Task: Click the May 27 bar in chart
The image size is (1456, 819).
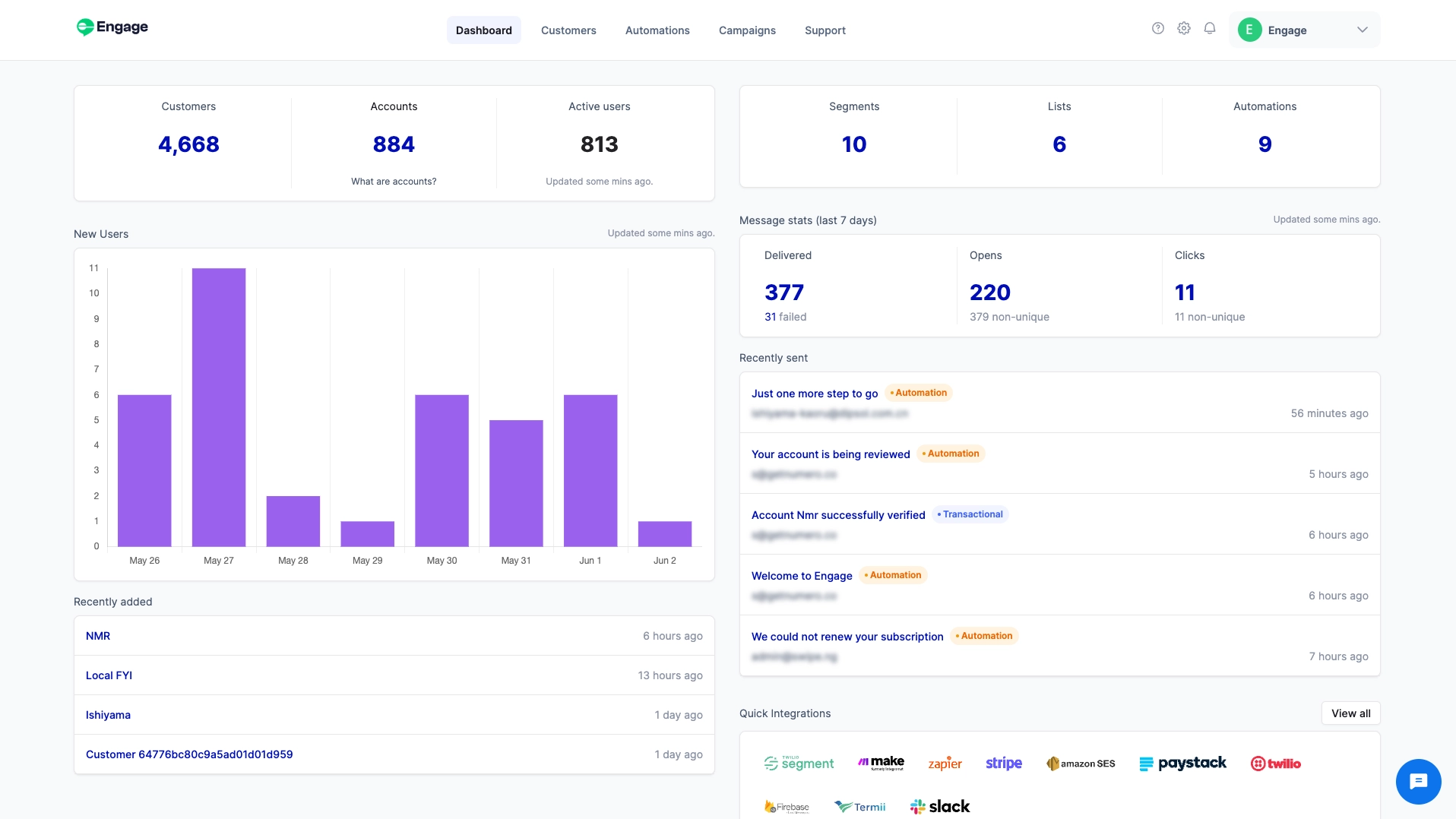Action: [x=219, y=406]
